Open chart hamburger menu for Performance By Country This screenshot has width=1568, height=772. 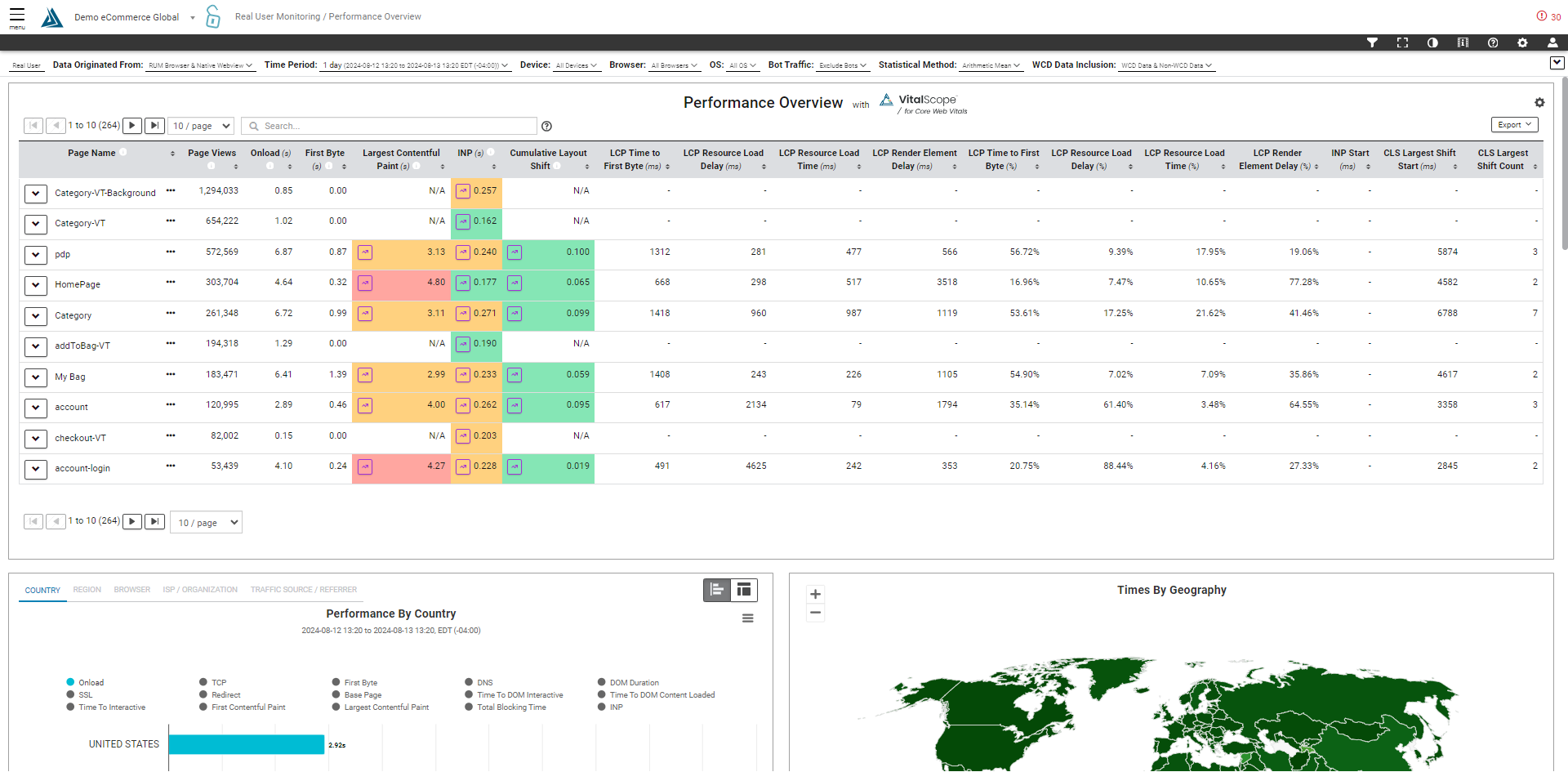tap(747, 618)
